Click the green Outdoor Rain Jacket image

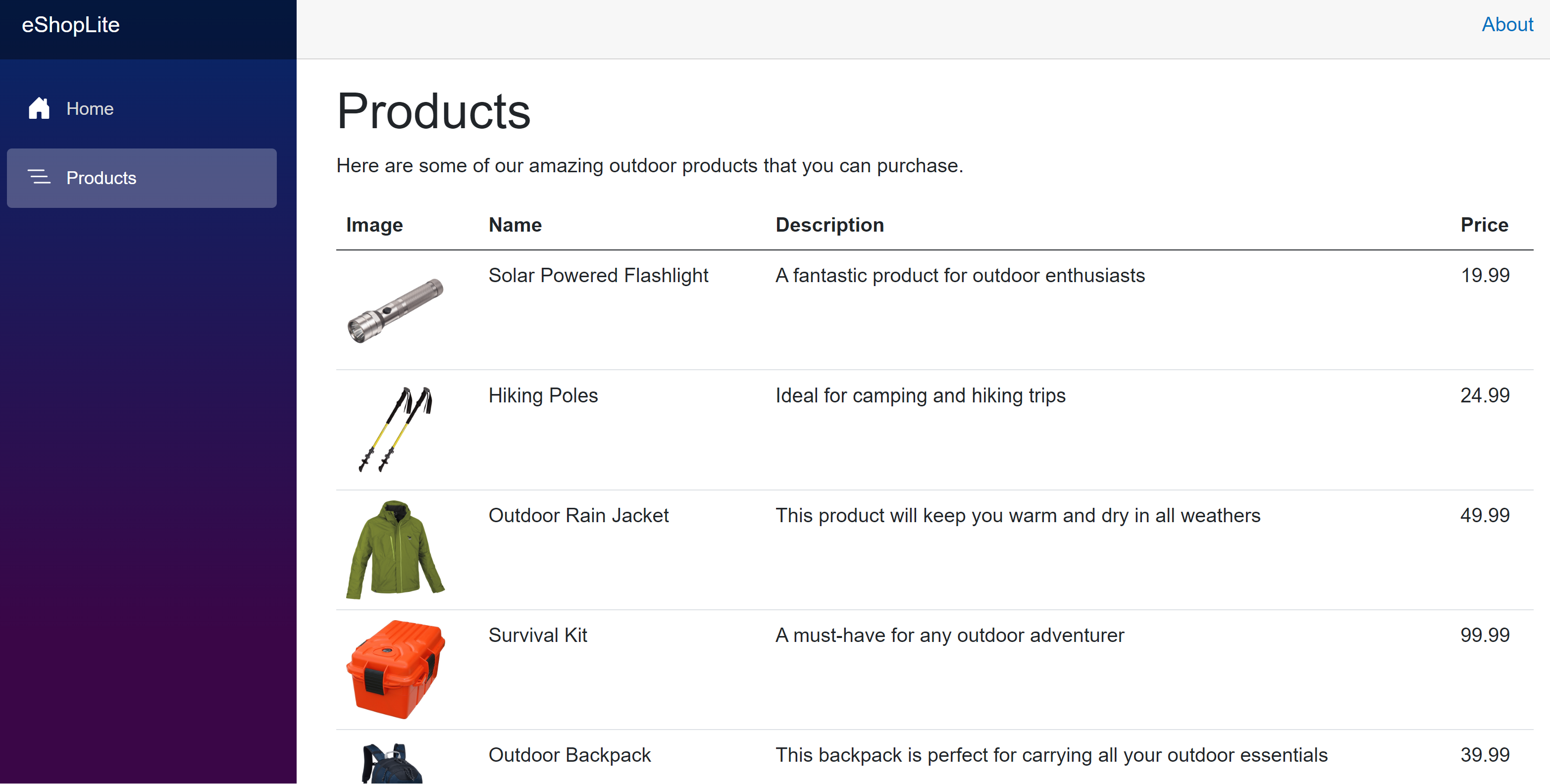(395, 549)
